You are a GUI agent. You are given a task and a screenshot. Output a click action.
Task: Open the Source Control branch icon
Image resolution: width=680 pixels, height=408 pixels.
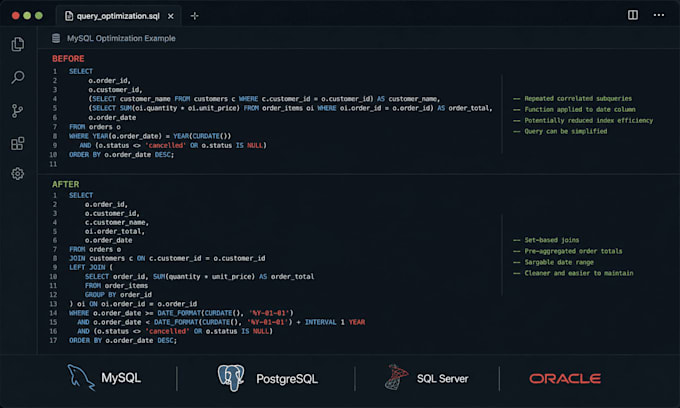click(17, 111)
